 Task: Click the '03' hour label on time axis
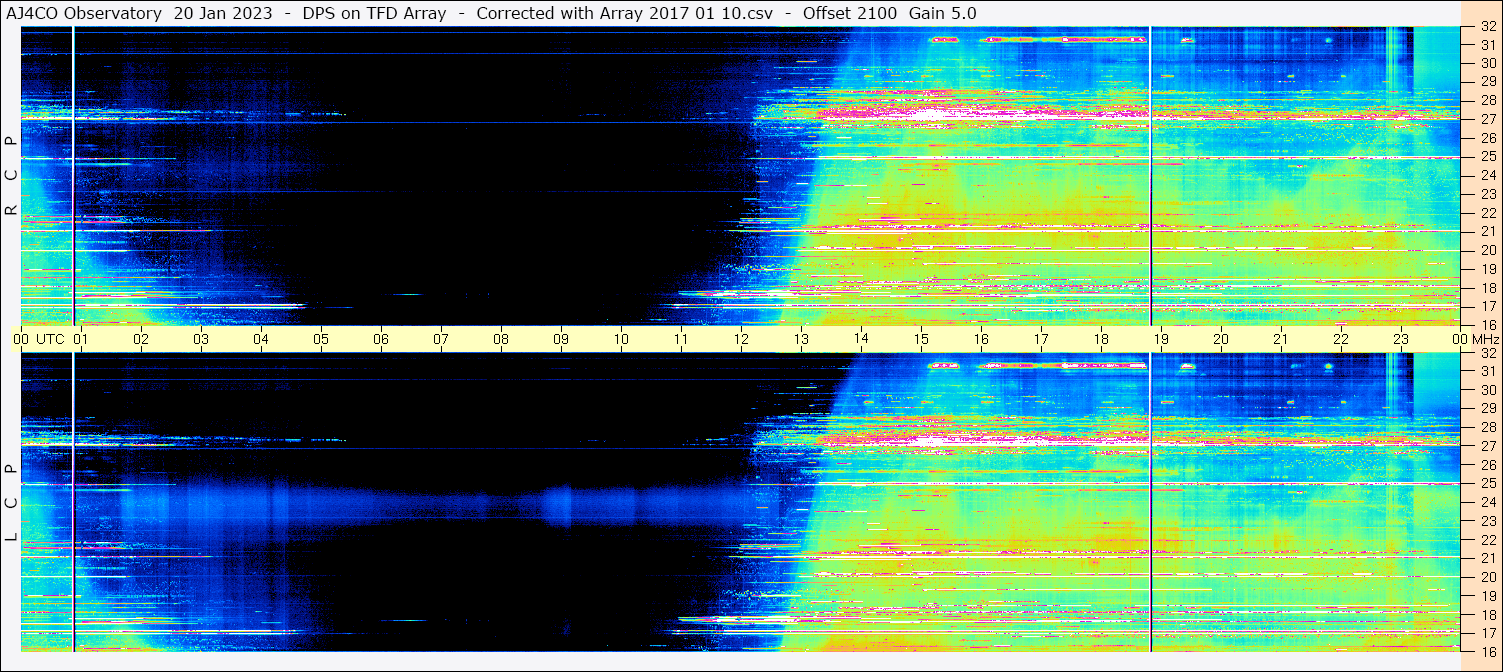[x=201, y=339]
